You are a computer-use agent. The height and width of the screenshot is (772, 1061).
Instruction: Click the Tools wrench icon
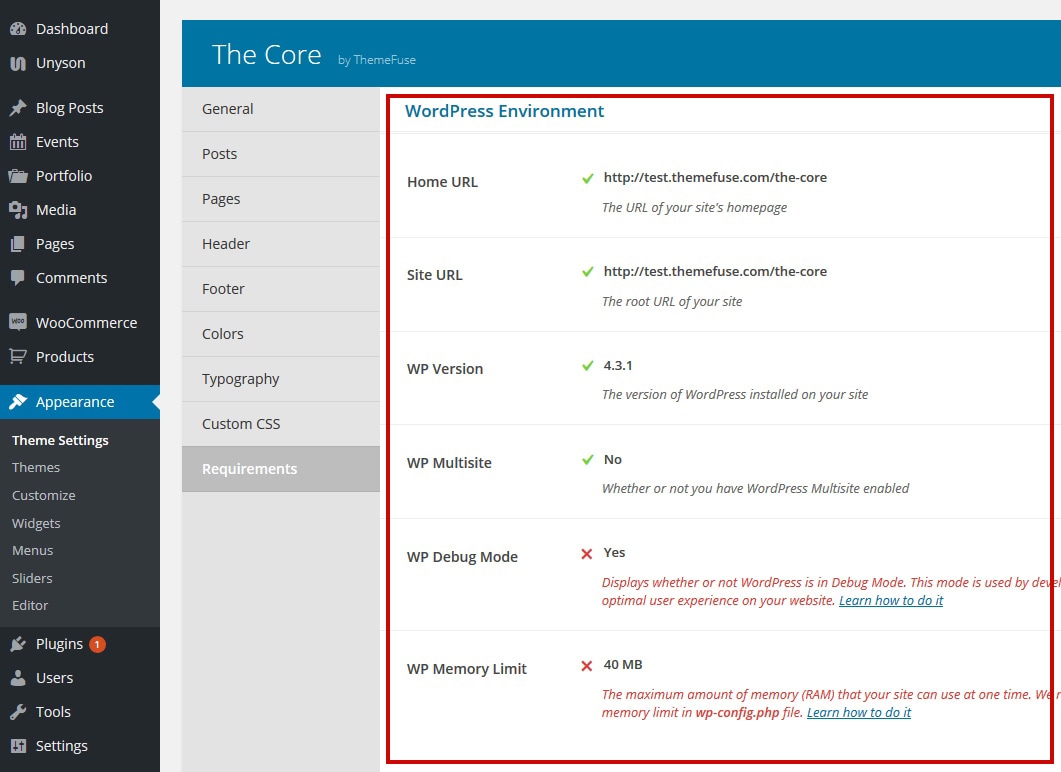(x=18, y=712)
